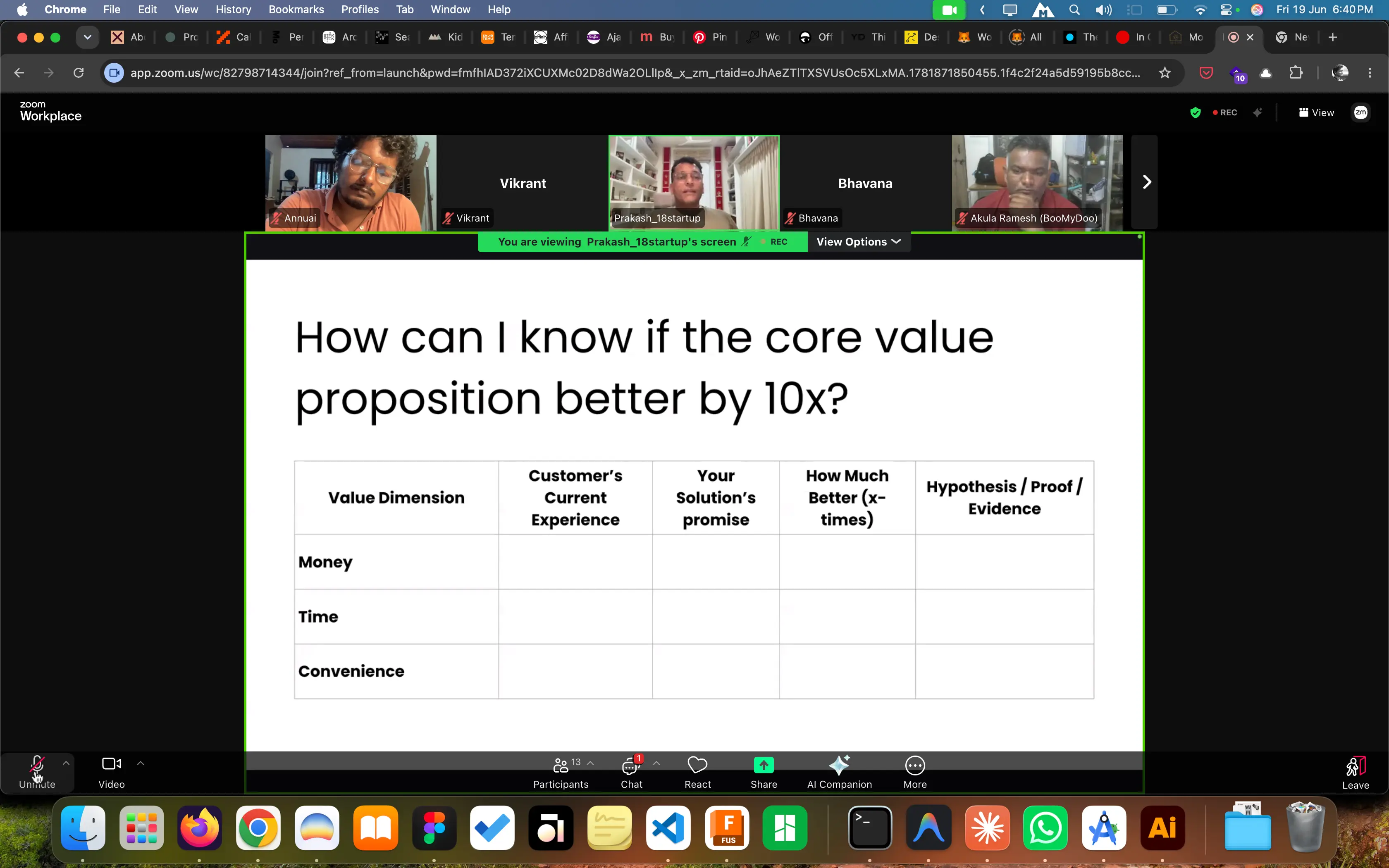The height and width of the screenshot is (868, 1389).
Task: Open the View layout menu
Action: click(1317, 112)
